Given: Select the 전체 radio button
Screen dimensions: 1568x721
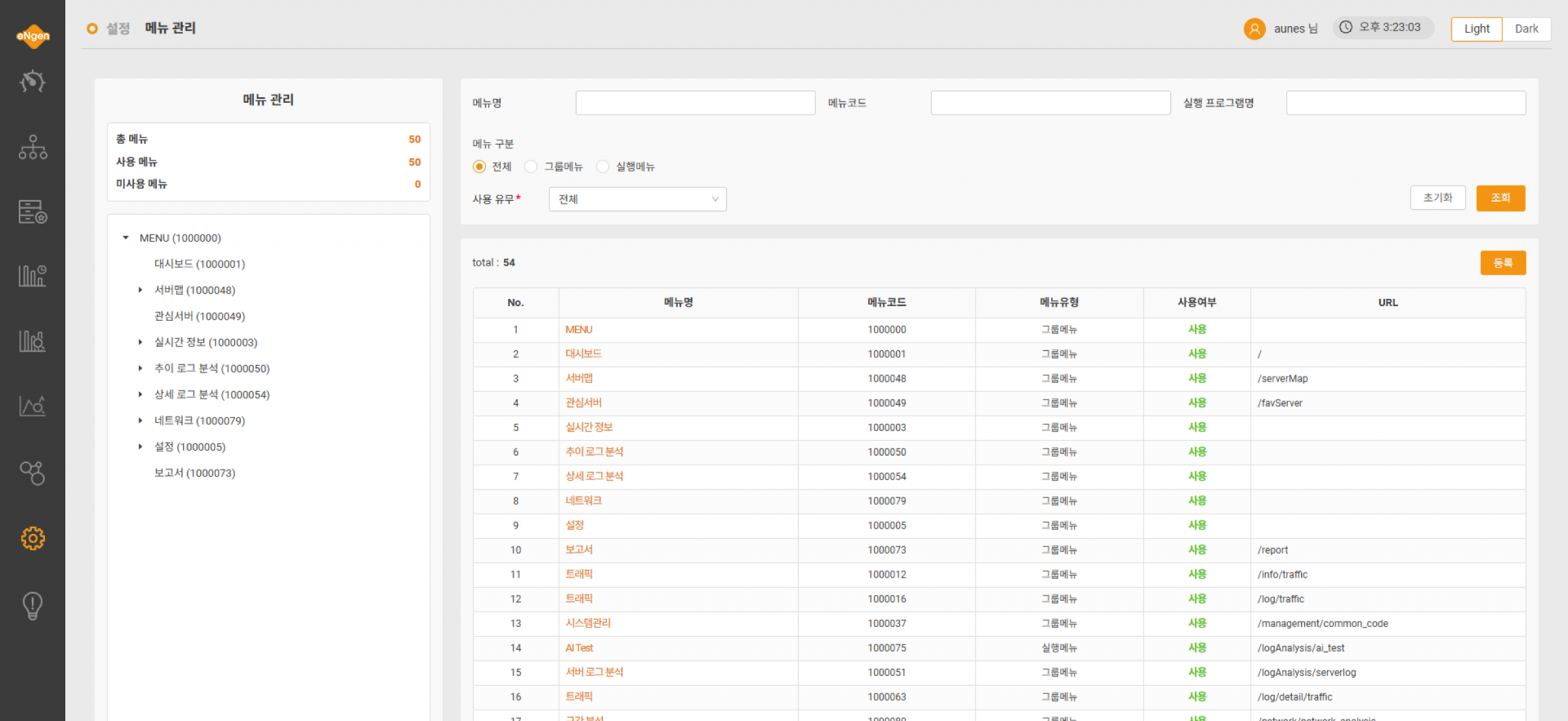Looking at the screenshot, I should pos(479,167).
